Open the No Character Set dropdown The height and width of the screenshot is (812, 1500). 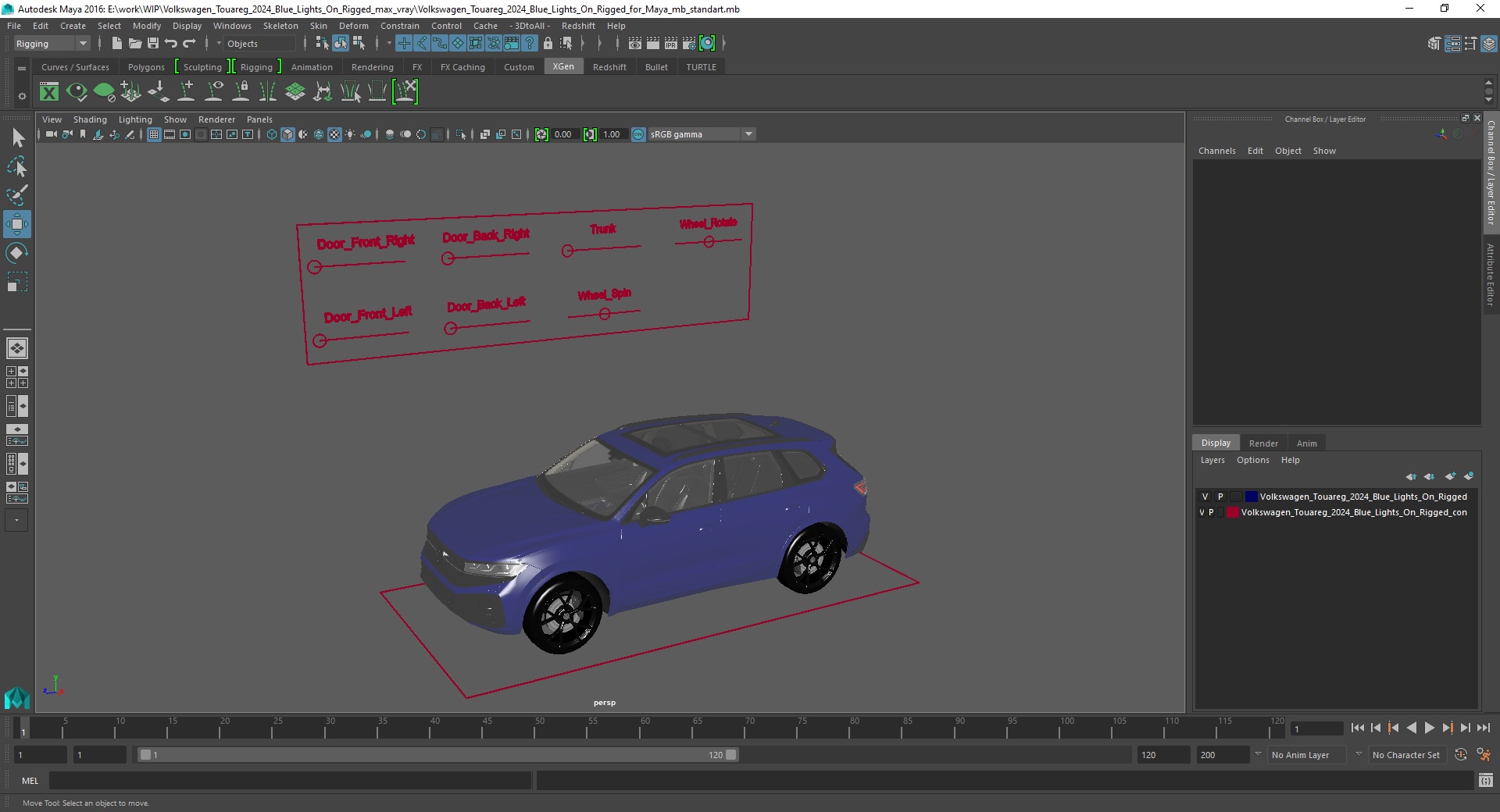(x=1408, y=755)
